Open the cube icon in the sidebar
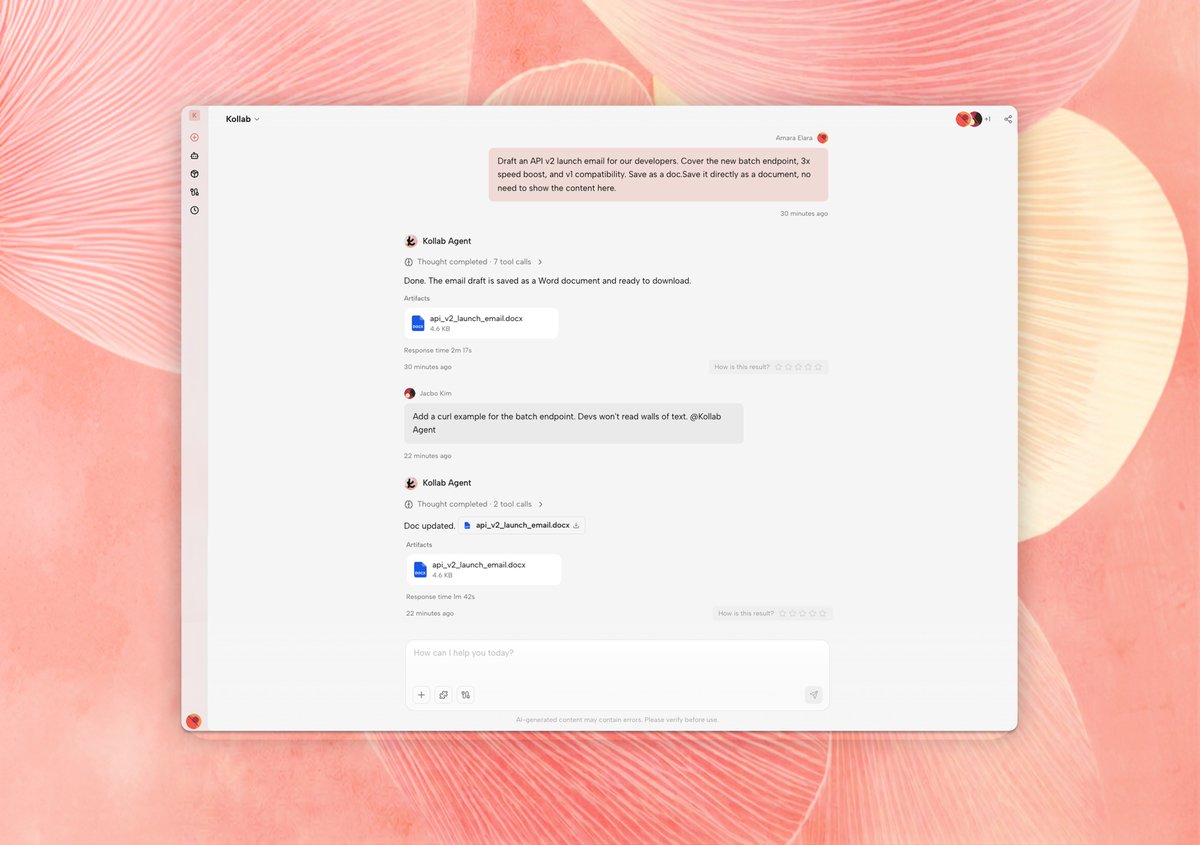The image size is (1200, 845). click(x=194, y=174)
